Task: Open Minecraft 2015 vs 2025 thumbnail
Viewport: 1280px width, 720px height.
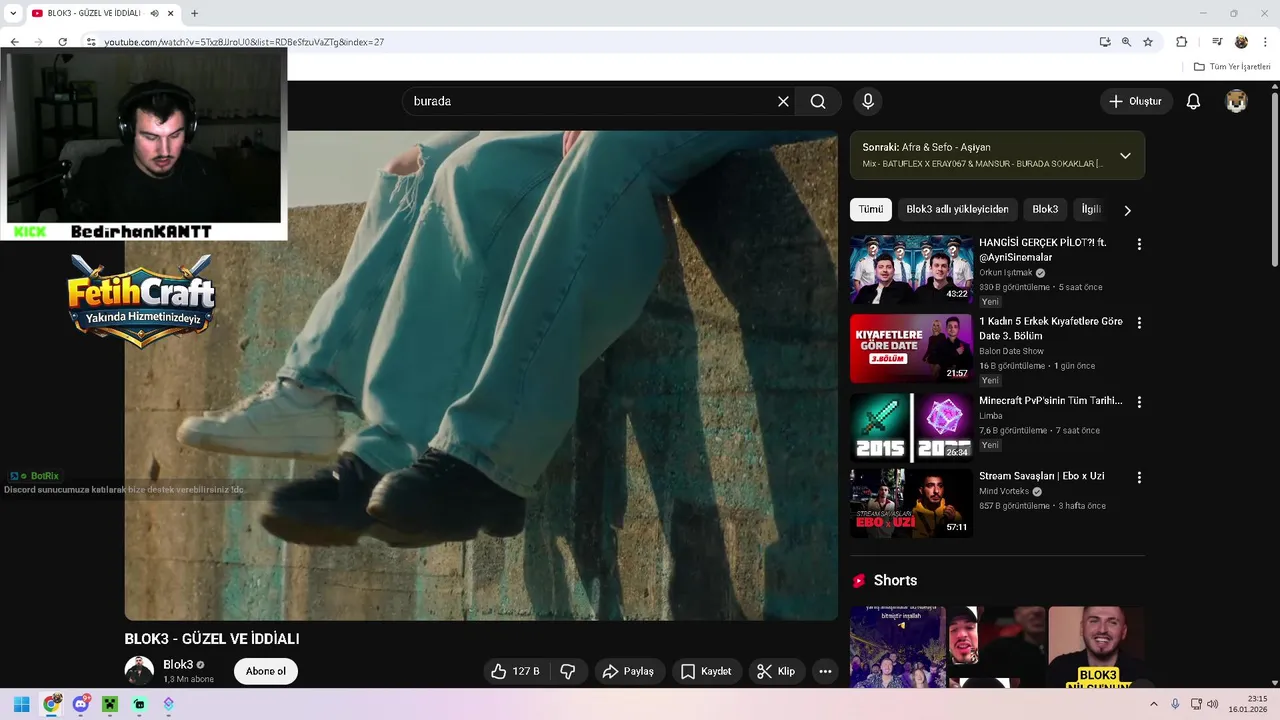Action: (911, 427)
